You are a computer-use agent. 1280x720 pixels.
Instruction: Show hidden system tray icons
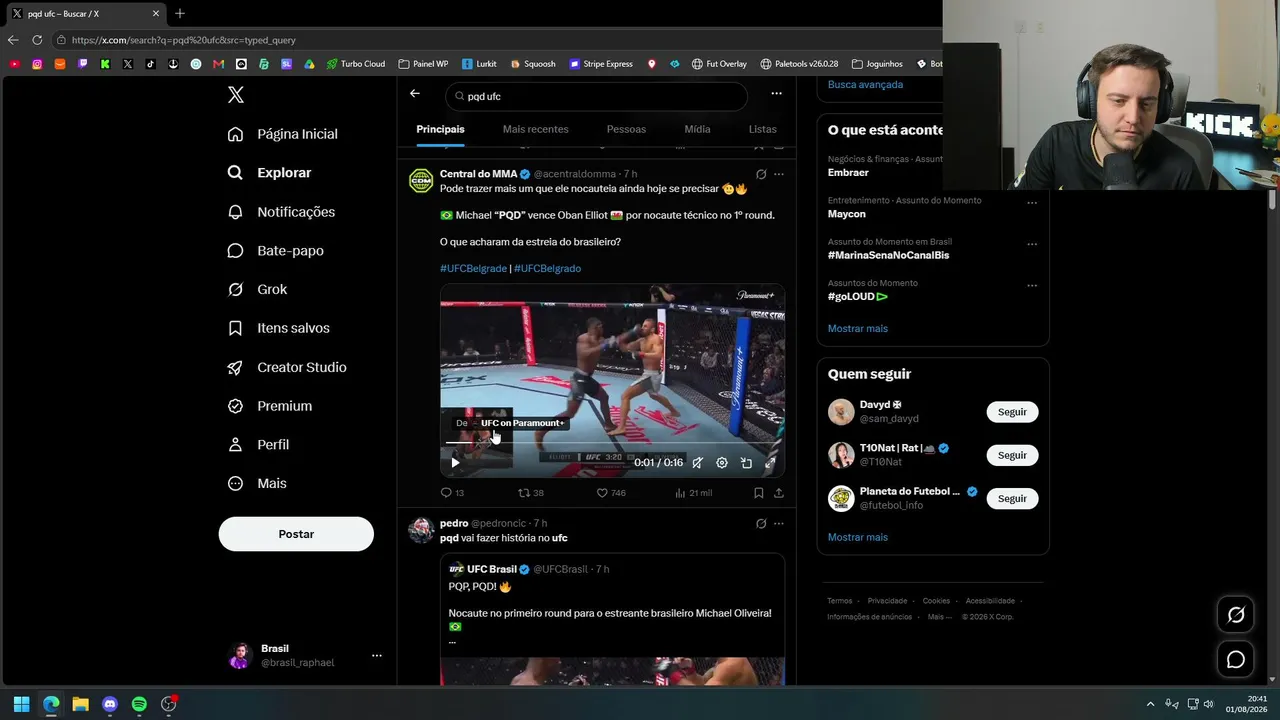click(1150, 704)
